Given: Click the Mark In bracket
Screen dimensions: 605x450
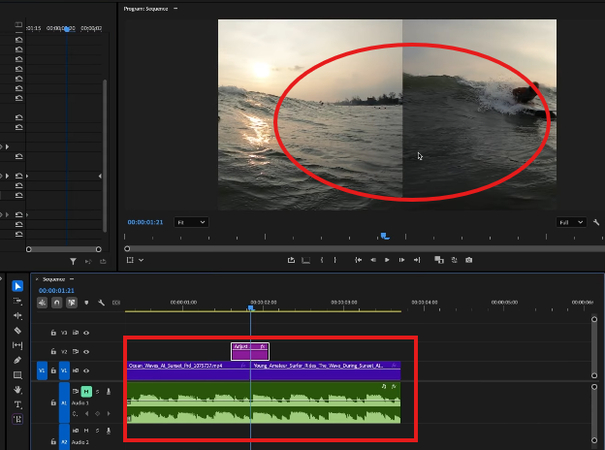Looking at the screenshot, I should click(321, 260).
